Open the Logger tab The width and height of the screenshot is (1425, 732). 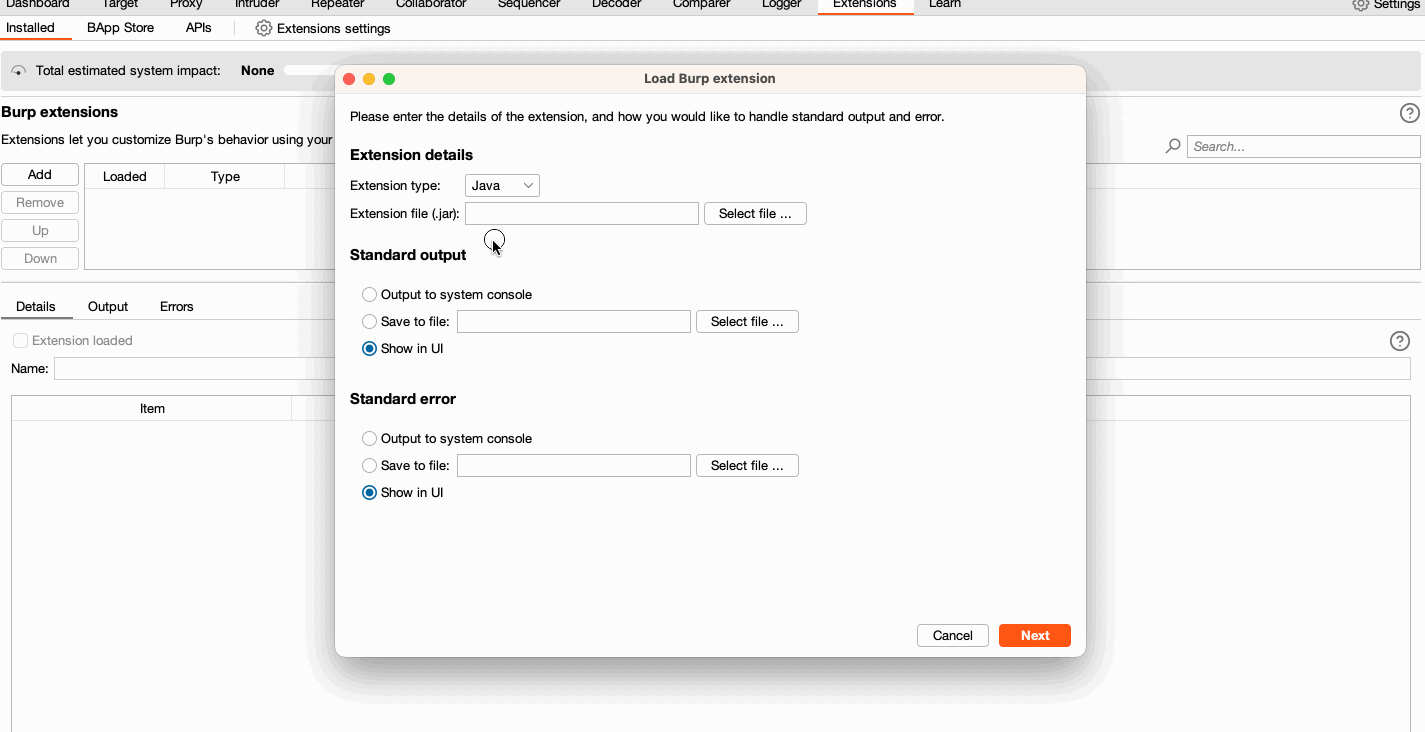pyautogui.click(x=782, y=5)
